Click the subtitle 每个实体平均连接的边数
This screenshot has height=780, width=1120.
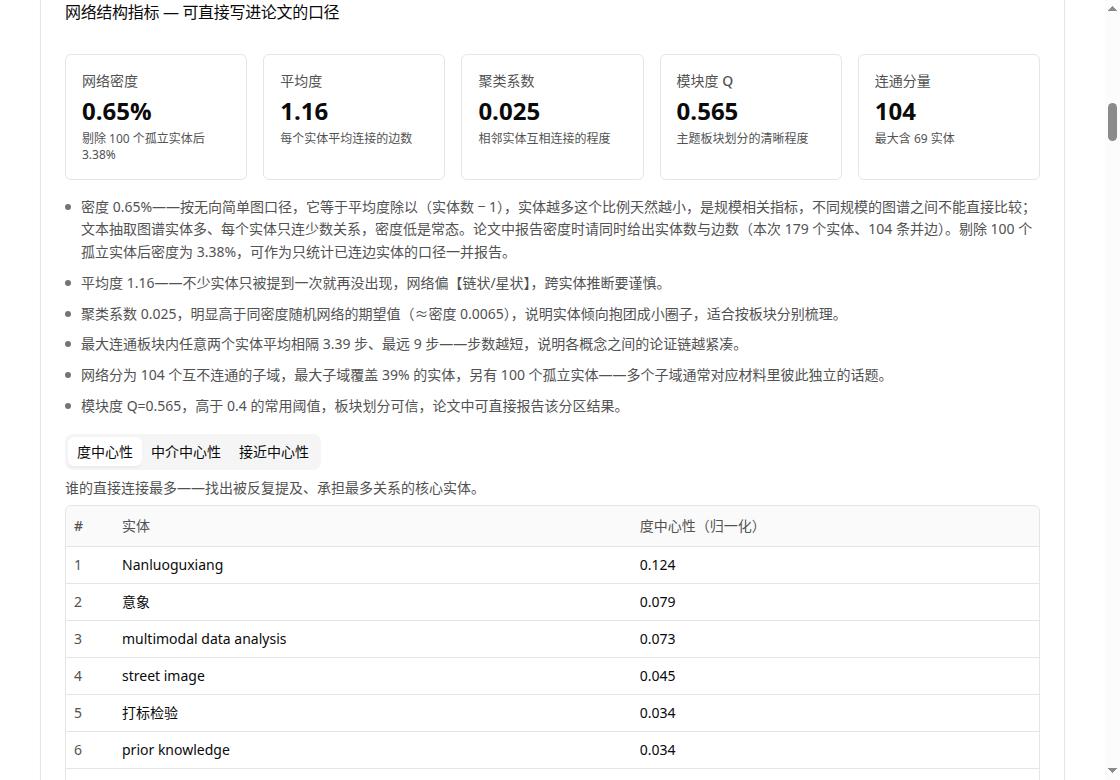point(346,139)
